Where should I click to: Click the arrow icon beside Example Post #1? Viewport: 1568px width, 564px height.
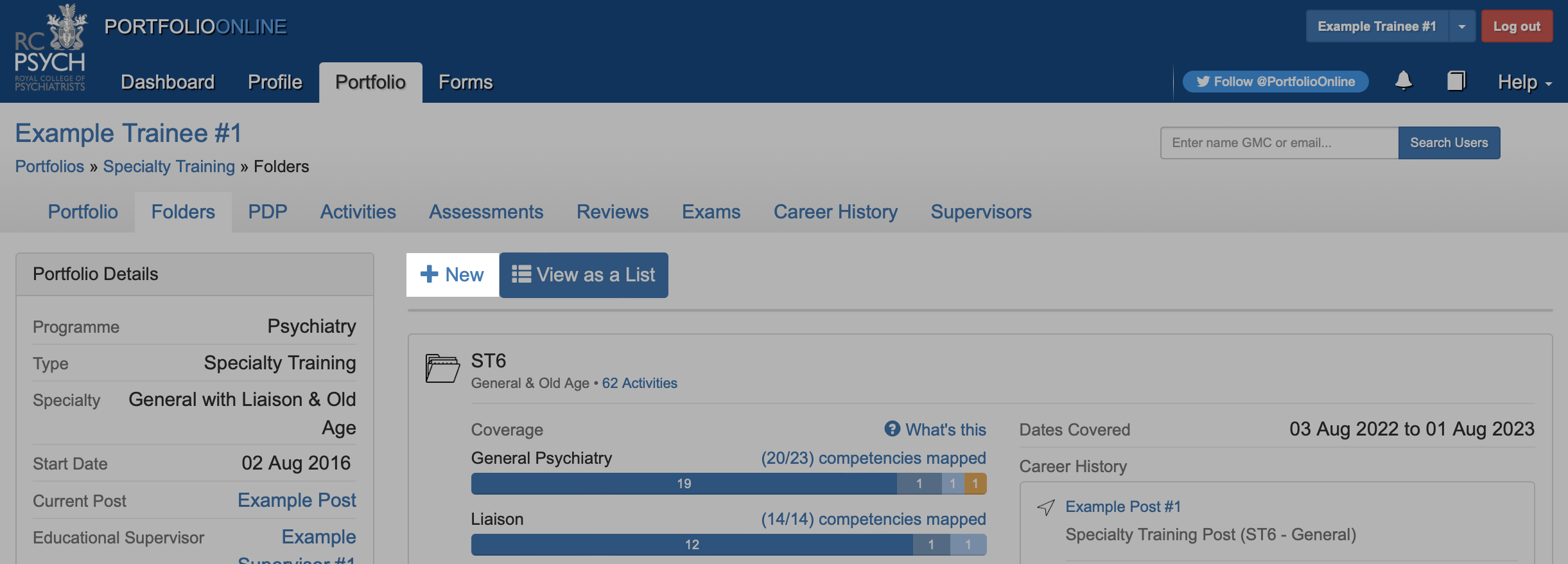coord(1046,507)
